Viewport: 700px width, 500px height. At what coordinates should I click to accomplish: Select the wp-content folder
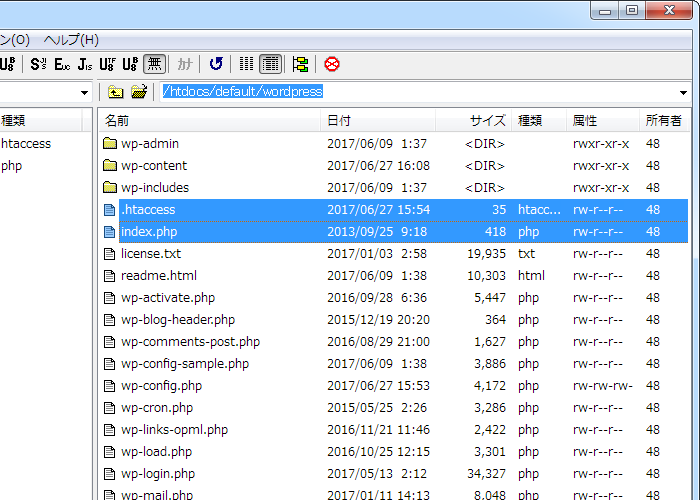pos(153,166)
